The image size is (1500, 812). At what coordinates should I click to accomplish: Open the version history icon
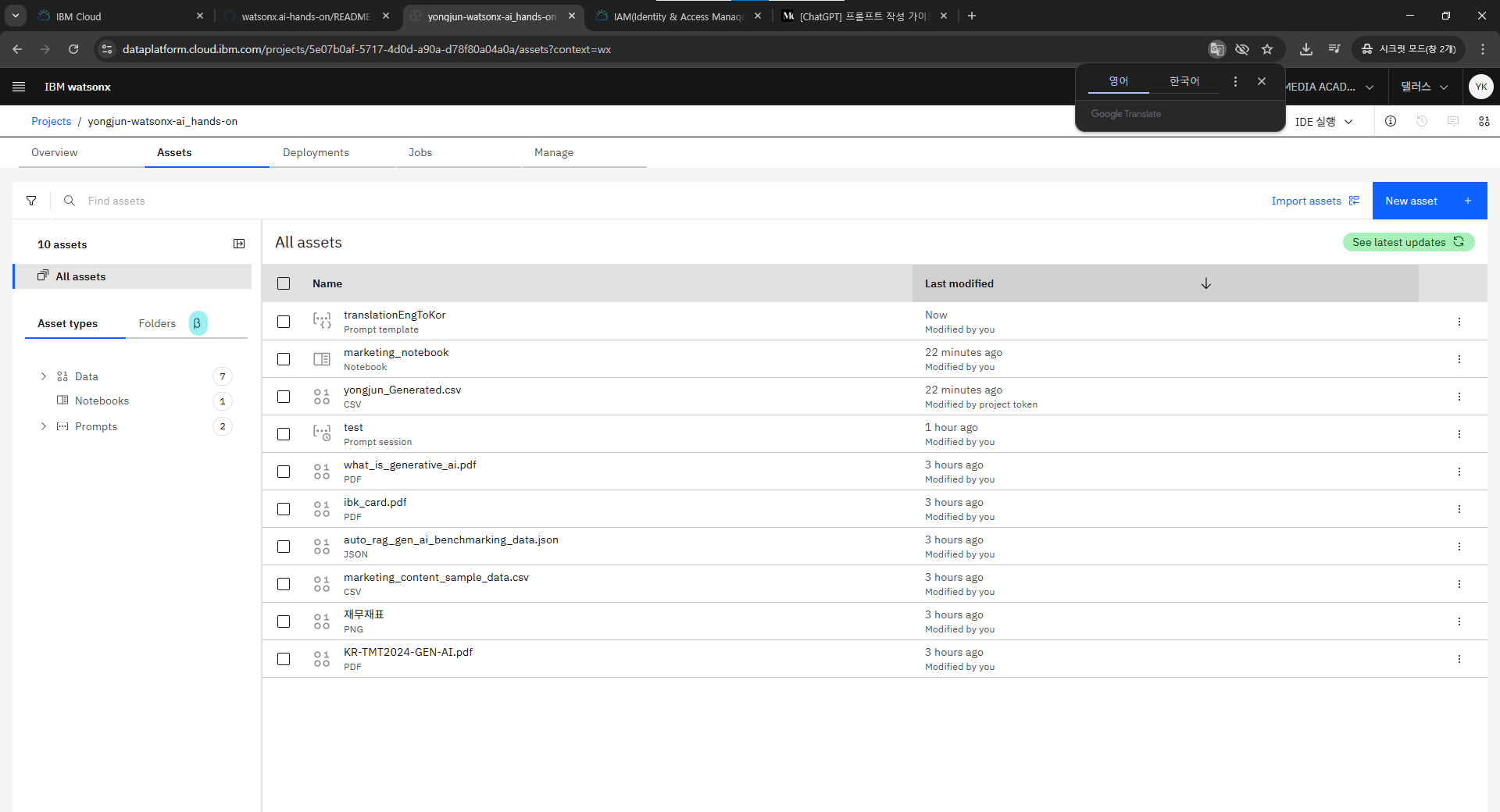coord(1422,121)
